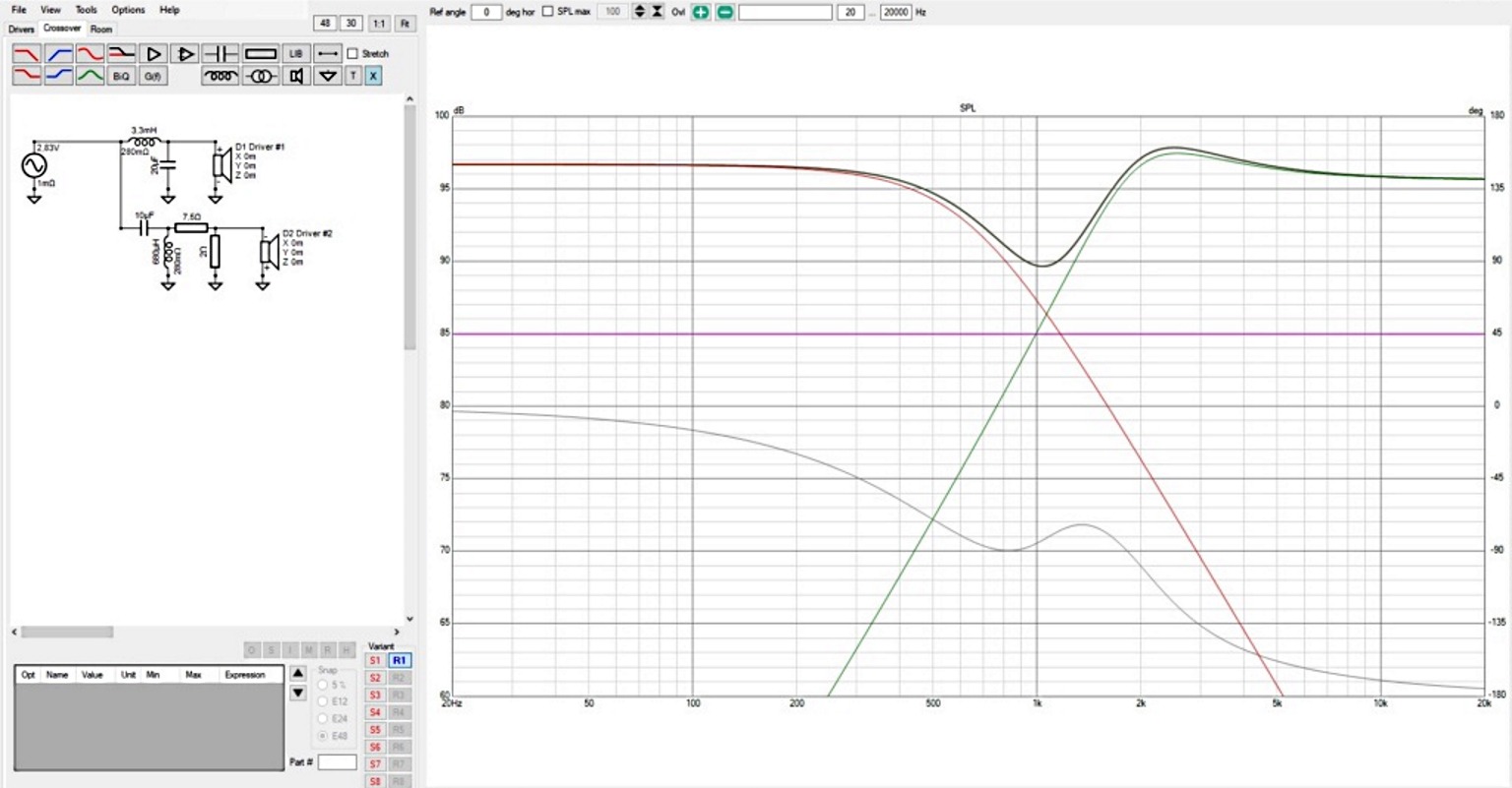This screenshot has width=1512, height=788.
Task: Switch to variant S3
Action: [375, 696]
